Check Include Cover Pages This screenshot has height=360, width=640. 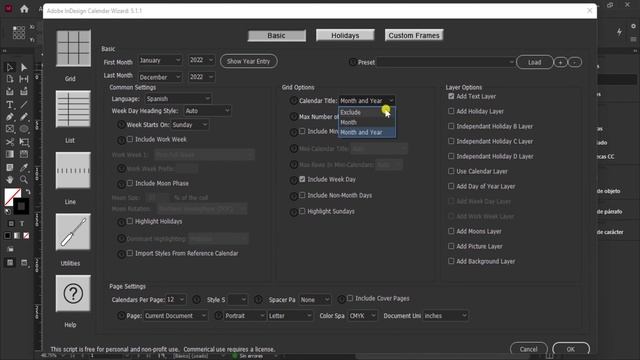point(350,298)
